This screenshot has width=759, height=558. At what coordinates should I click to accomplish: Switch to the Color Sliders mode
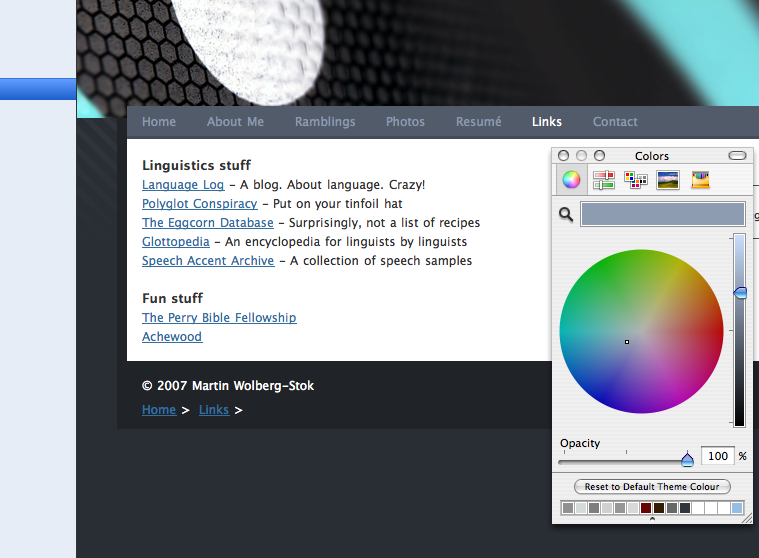(604, 180)
